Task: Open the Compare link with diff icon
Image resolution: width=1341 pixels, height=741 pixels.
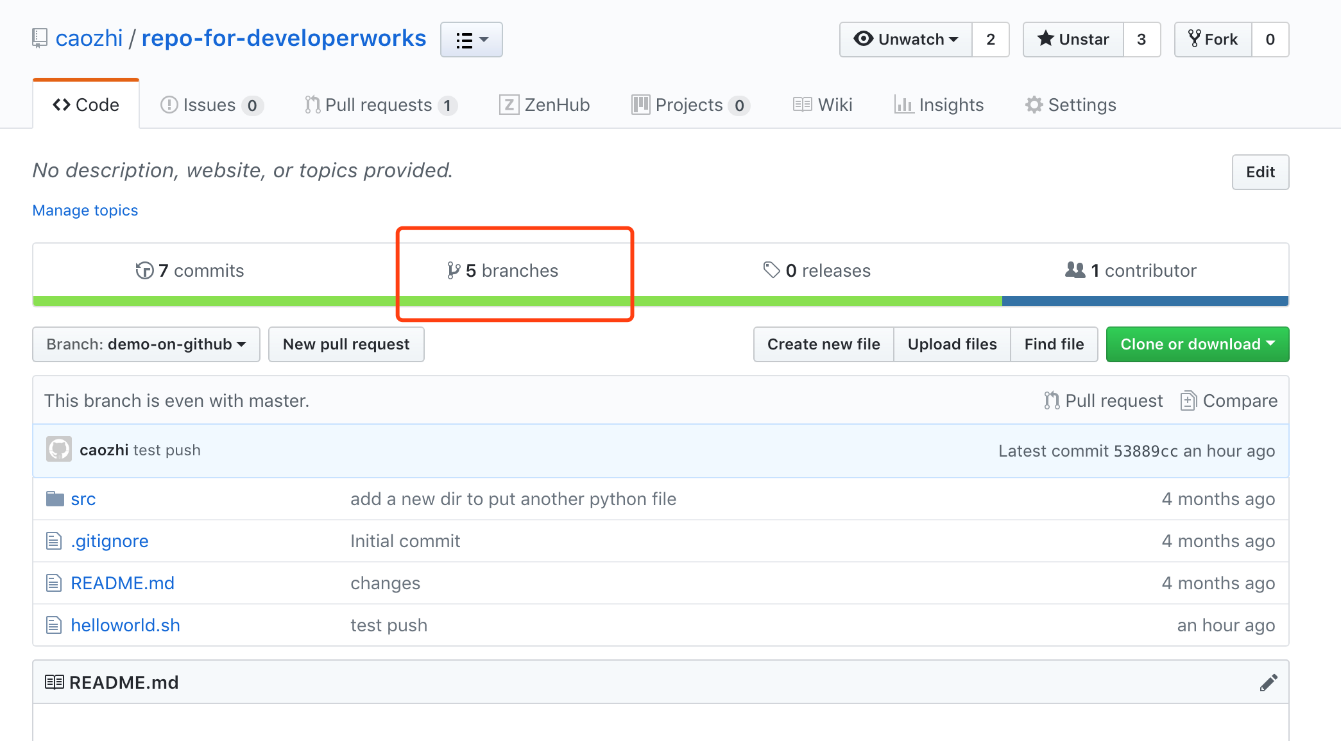Action: [x=1229, y=401]
